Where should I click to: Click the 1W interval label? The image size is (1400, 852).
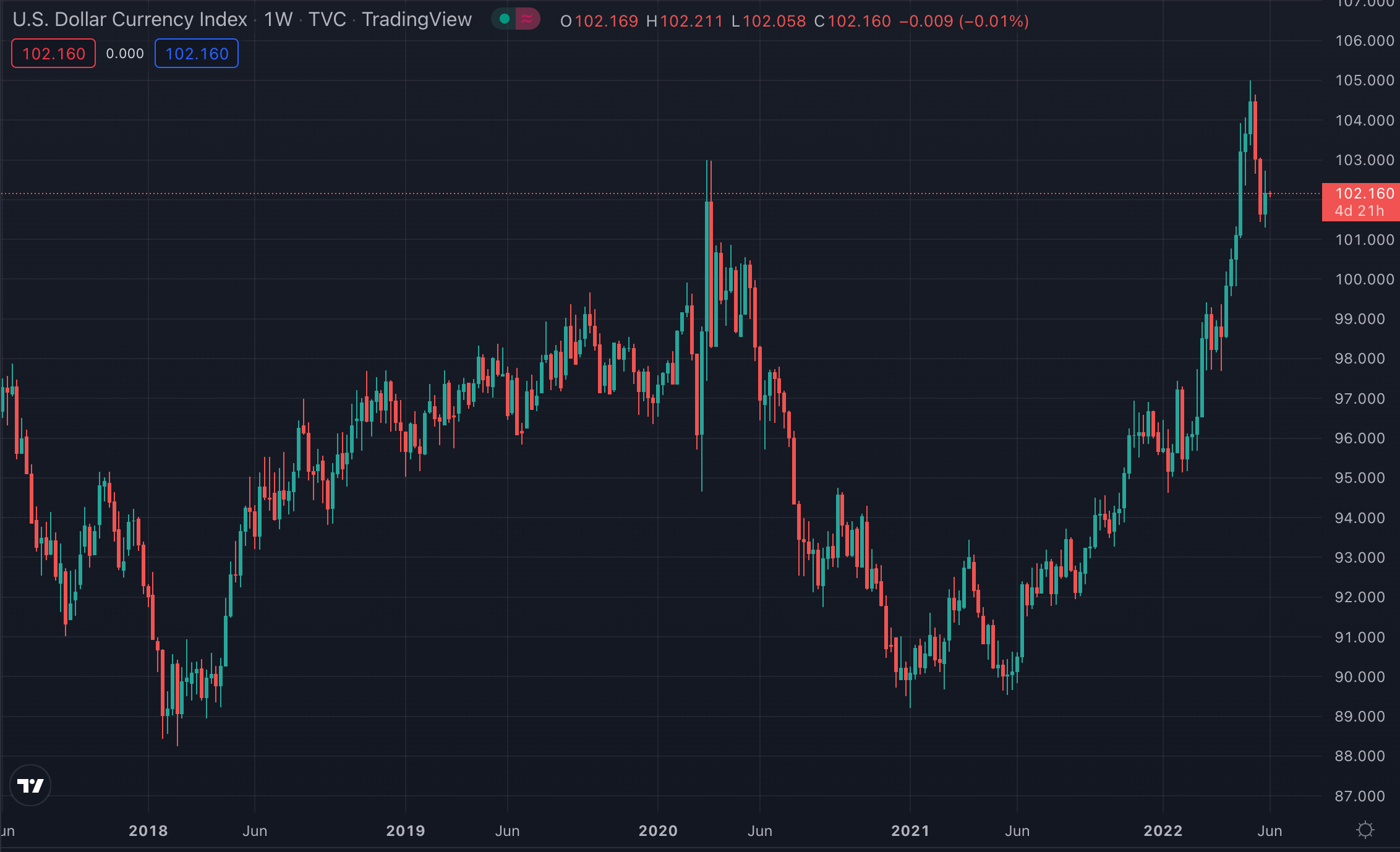pos(278,20)
